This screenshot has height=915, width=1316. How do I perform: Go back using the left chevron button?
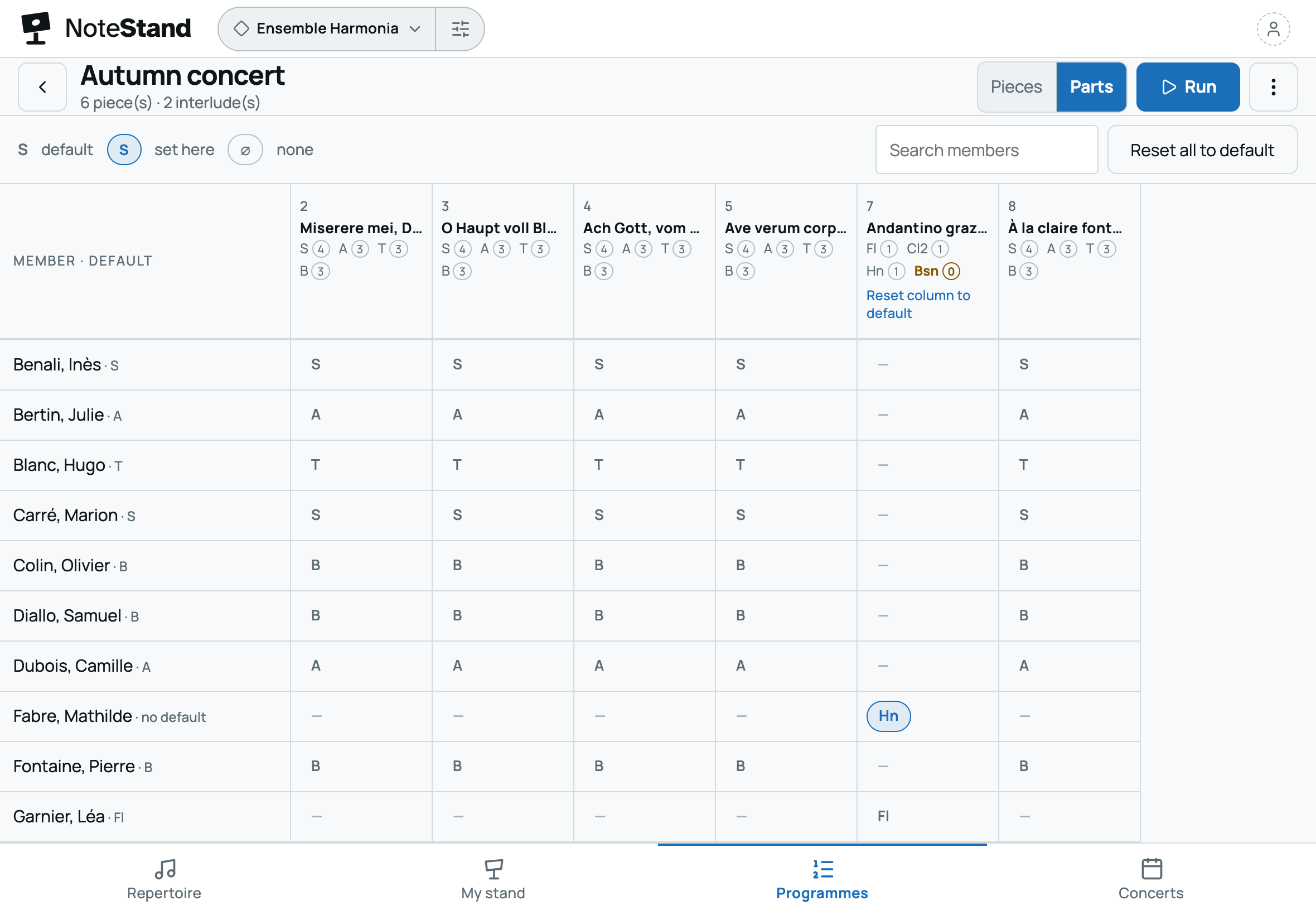tap(42, 87)
